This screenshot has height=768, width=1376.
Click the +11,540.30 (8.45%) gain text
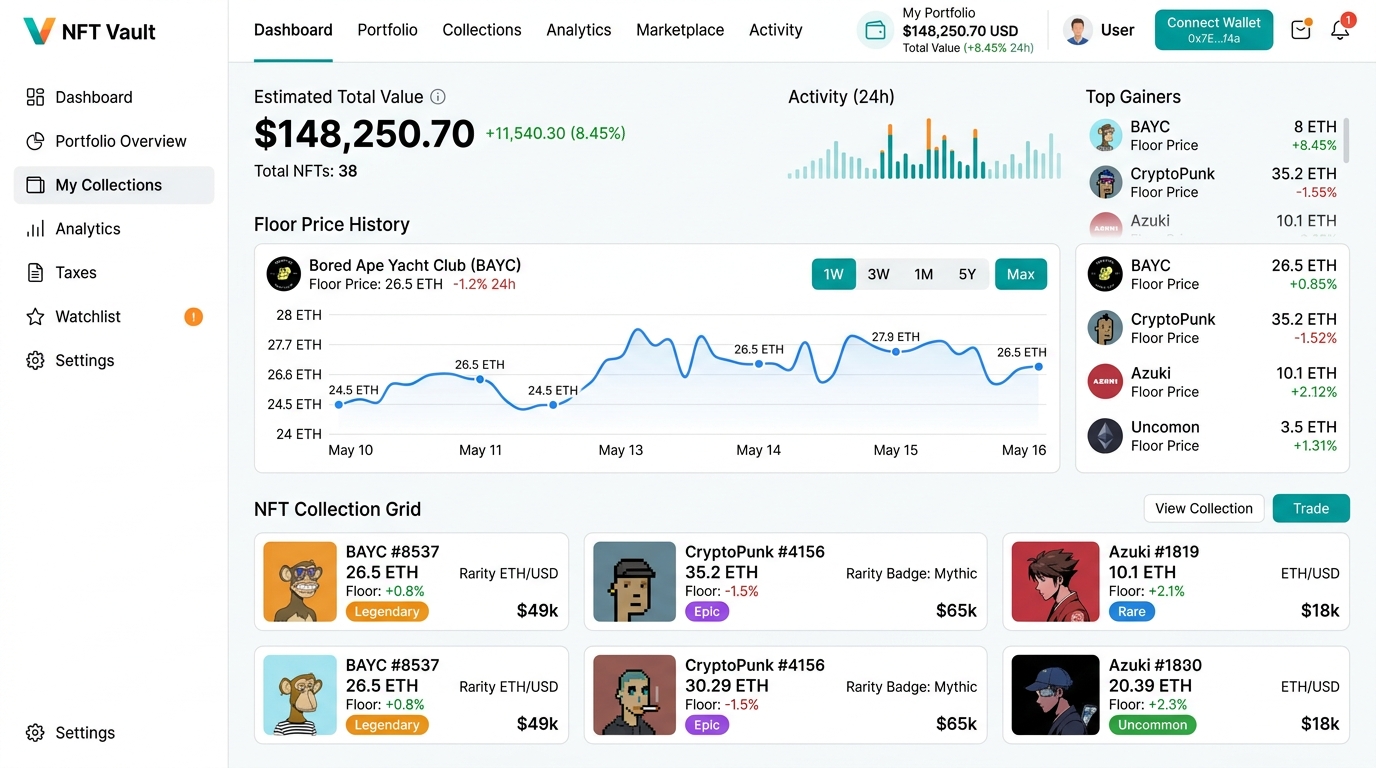555,133
